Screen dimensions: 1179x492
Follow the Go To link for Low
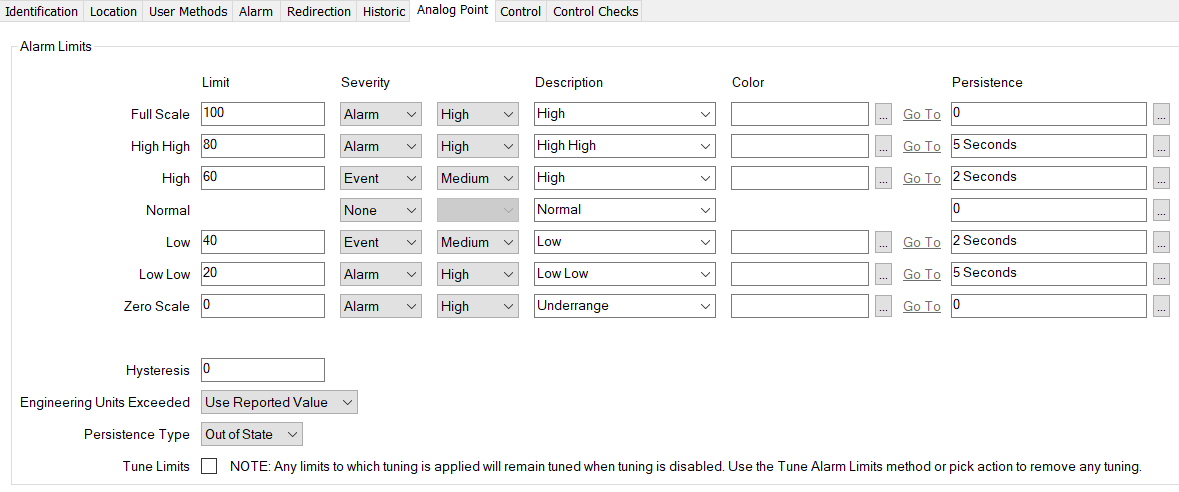921,242
